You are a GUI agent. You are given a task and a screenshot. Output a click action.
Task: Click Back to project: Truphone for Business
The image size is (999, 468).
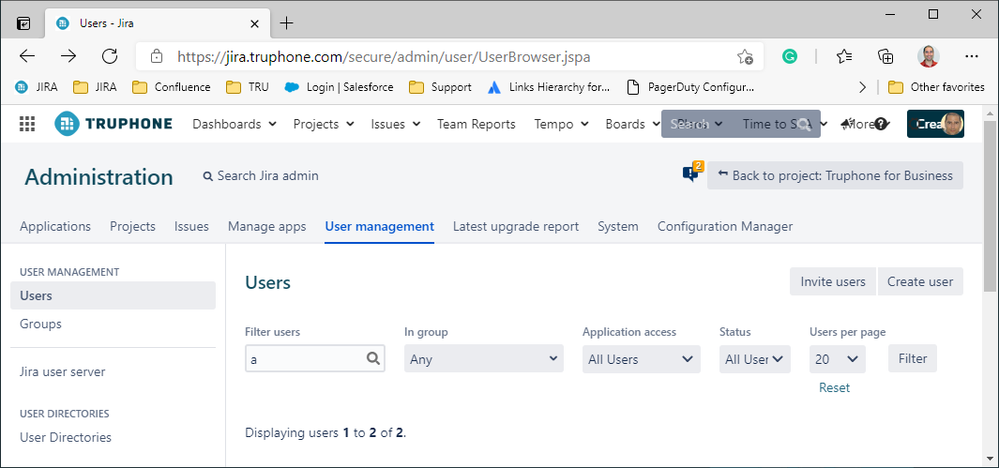[x=835, y=175]
